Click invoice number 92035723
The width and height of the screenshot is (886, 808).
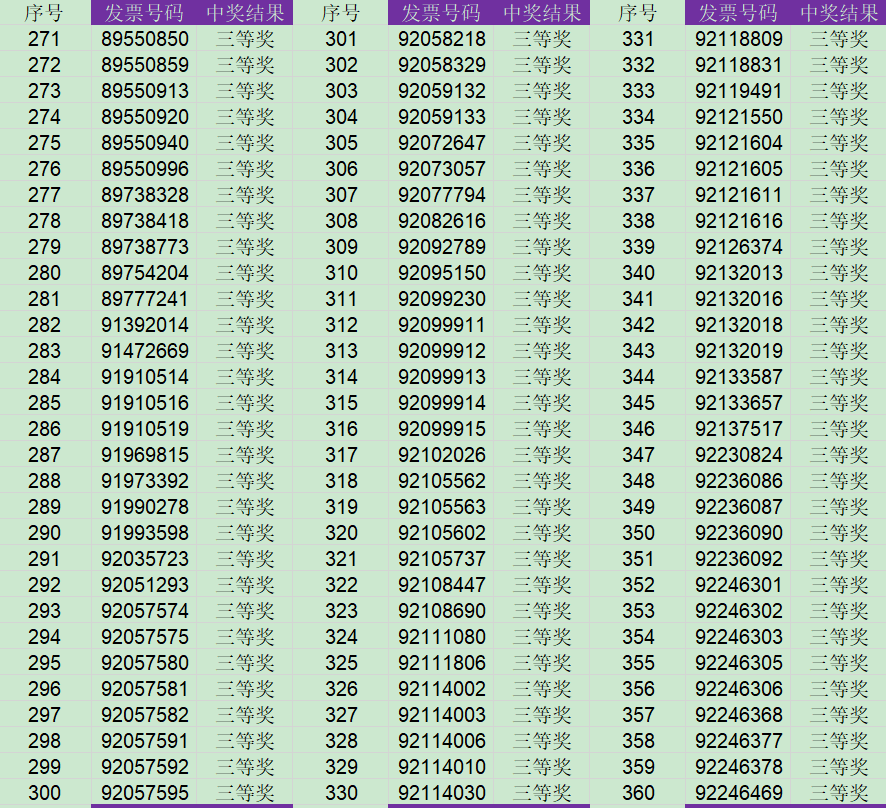pyautogui.click(x=145, y=559)
